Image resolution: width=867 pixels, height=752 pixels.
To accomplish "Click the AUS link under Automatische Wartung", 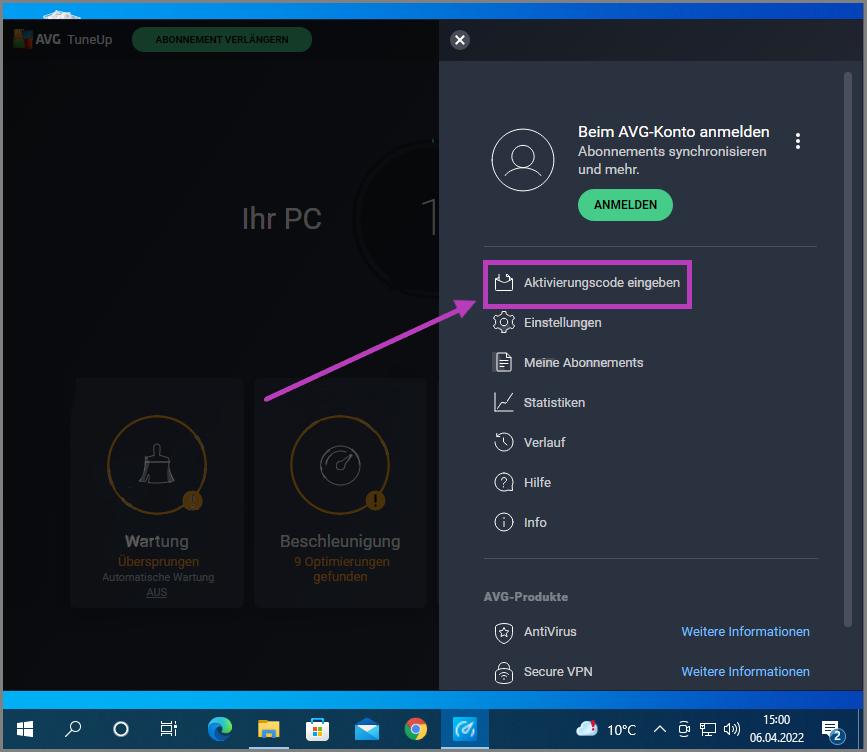I will [156, 592].
